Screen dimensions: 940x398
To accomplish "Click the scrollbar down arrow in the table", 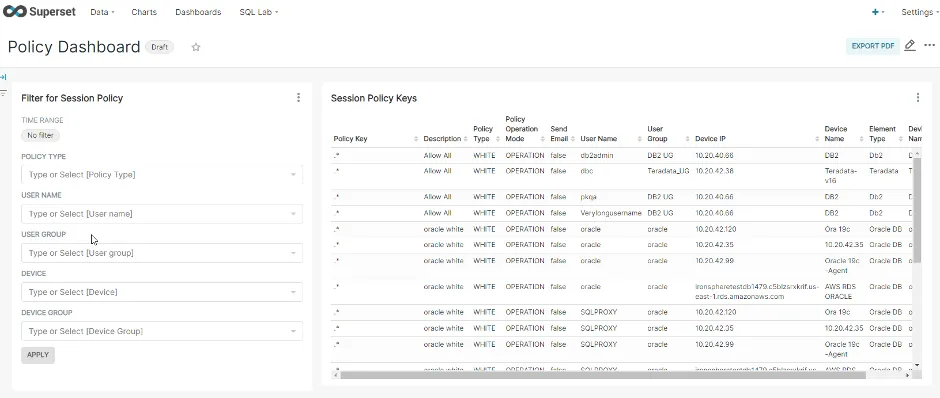I will [917, 364].
